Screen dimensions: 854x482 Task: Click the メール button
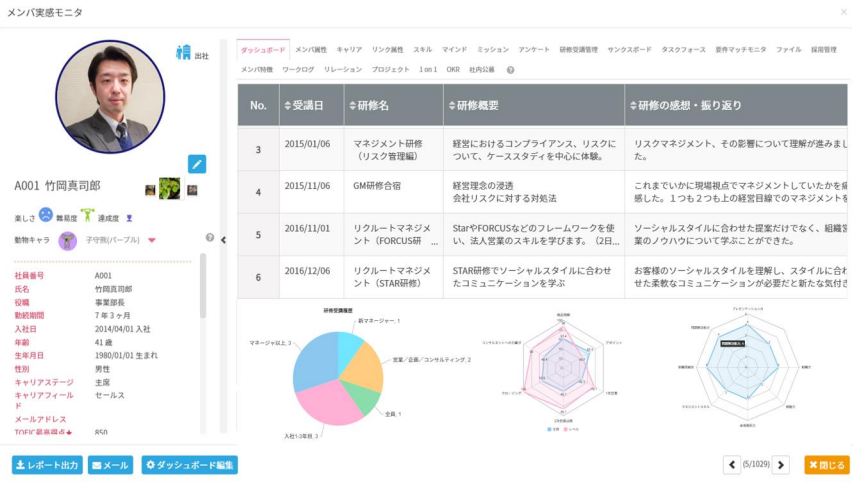[111, 465]
